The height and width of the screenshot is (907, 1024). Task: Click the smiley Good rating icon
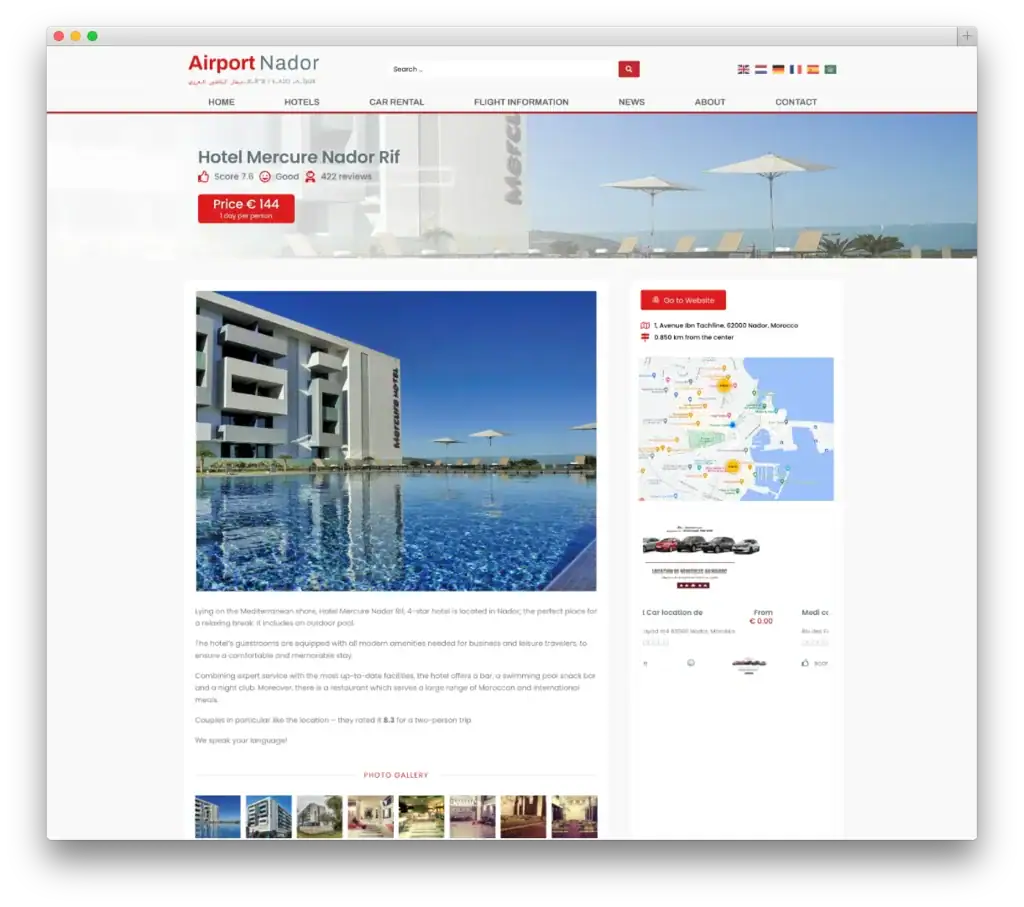pyautogui.click(x=264, y=176)
